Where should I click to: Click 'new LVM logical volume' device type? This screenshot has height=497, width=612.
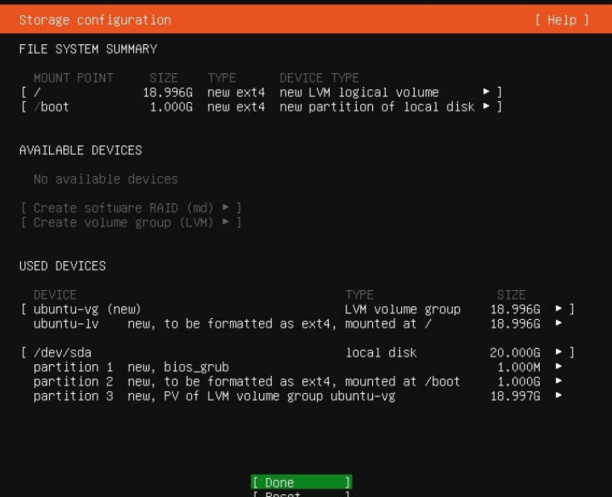click(x=359, y=92)
